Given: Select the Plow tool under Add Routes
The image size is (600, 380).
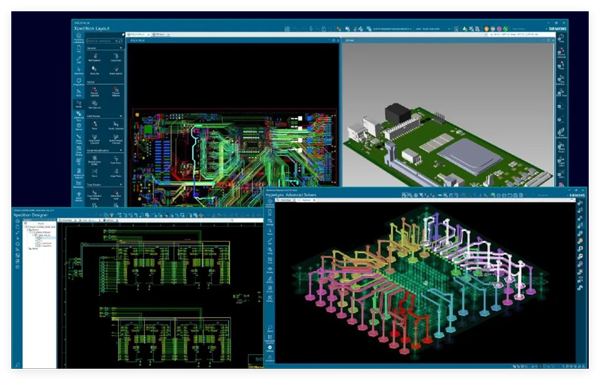Looking at the screenshot, I should (95, 125).
